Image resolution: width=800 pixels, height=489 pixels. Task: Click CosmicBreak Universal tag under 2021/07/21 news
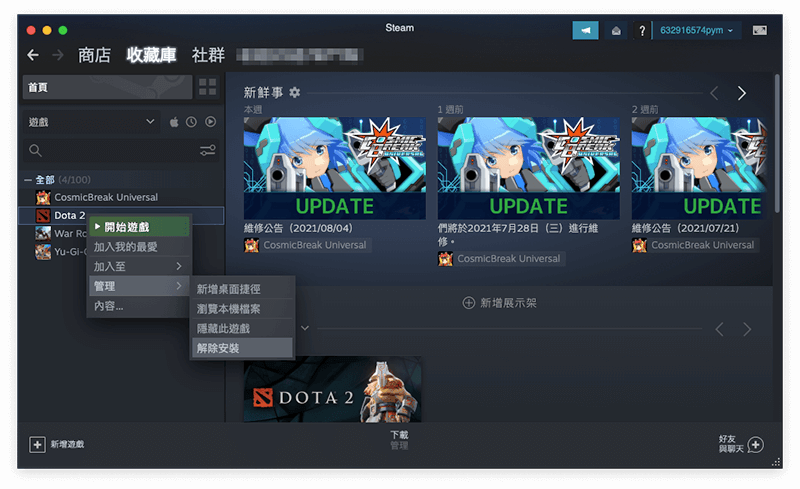click(703, 246)
